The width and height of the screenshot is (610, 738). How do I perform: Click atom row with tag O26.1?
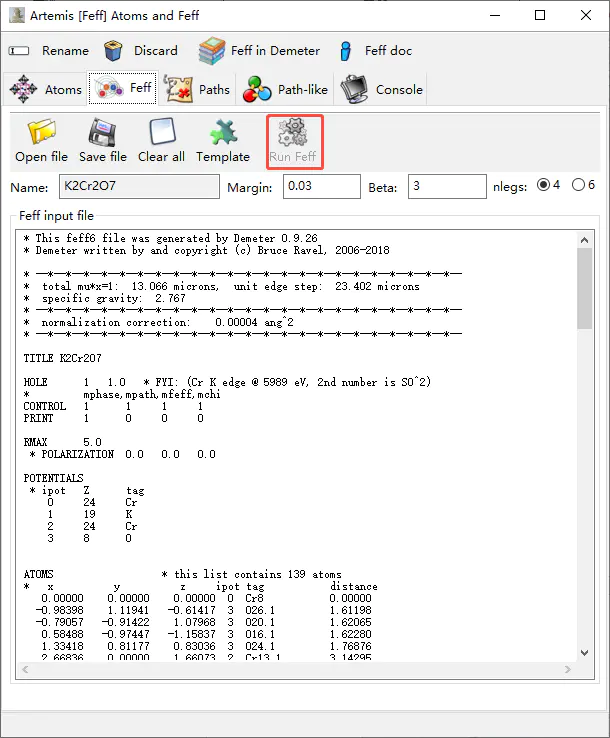tap(203, 610)
